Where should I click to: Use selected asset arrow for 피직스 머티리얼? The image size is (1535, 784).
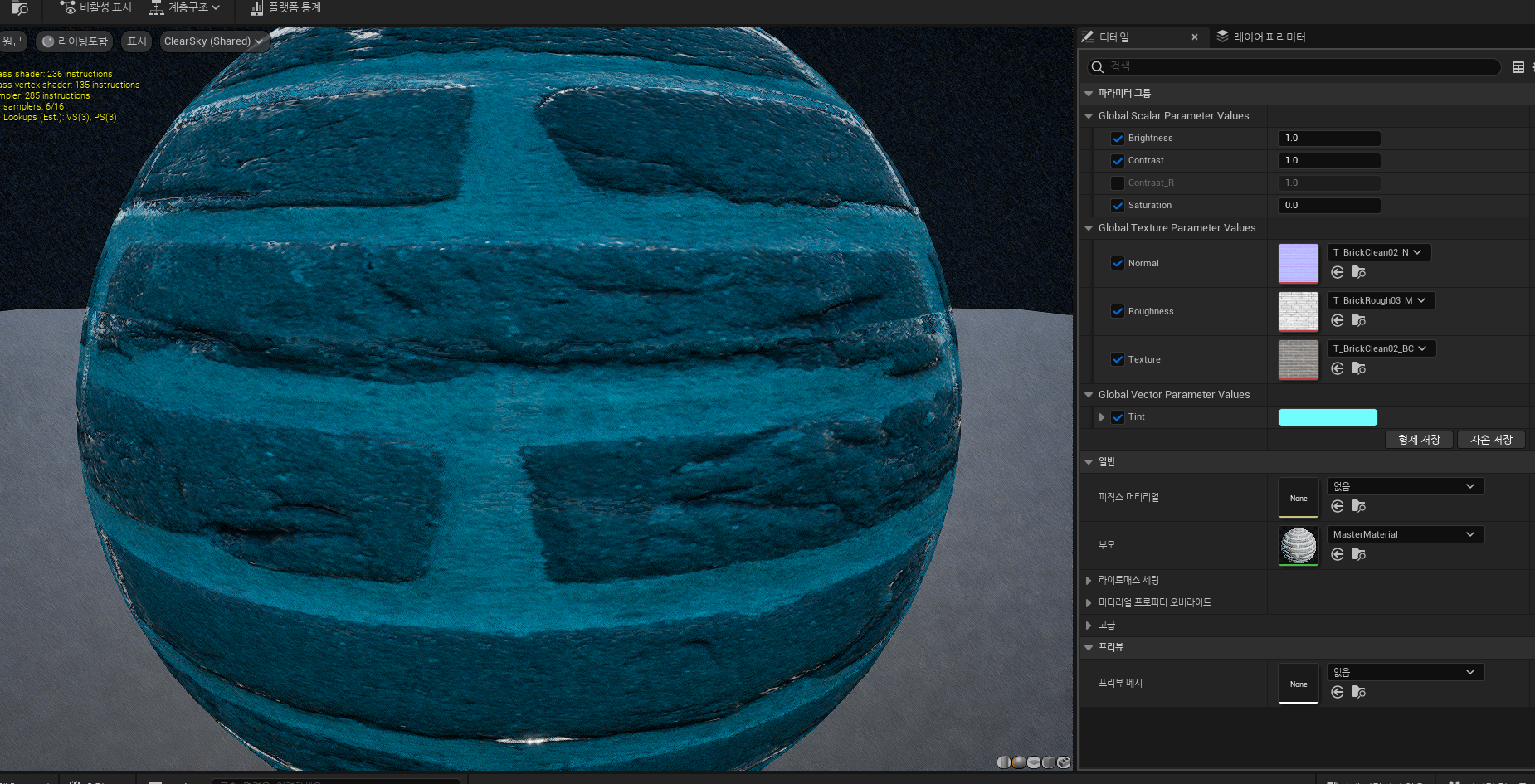click(x=1338, y=506)
